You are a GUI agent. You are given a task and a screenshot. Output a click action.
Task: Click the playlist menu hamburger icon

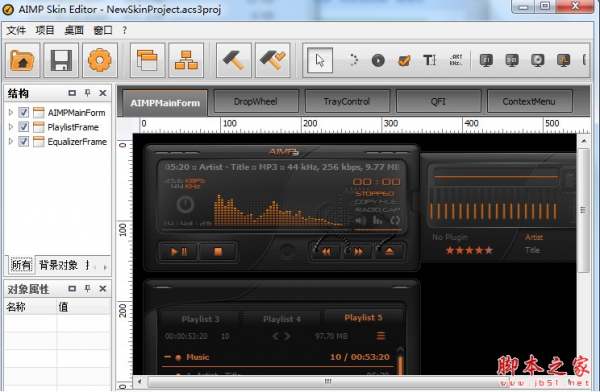[381, 336]
